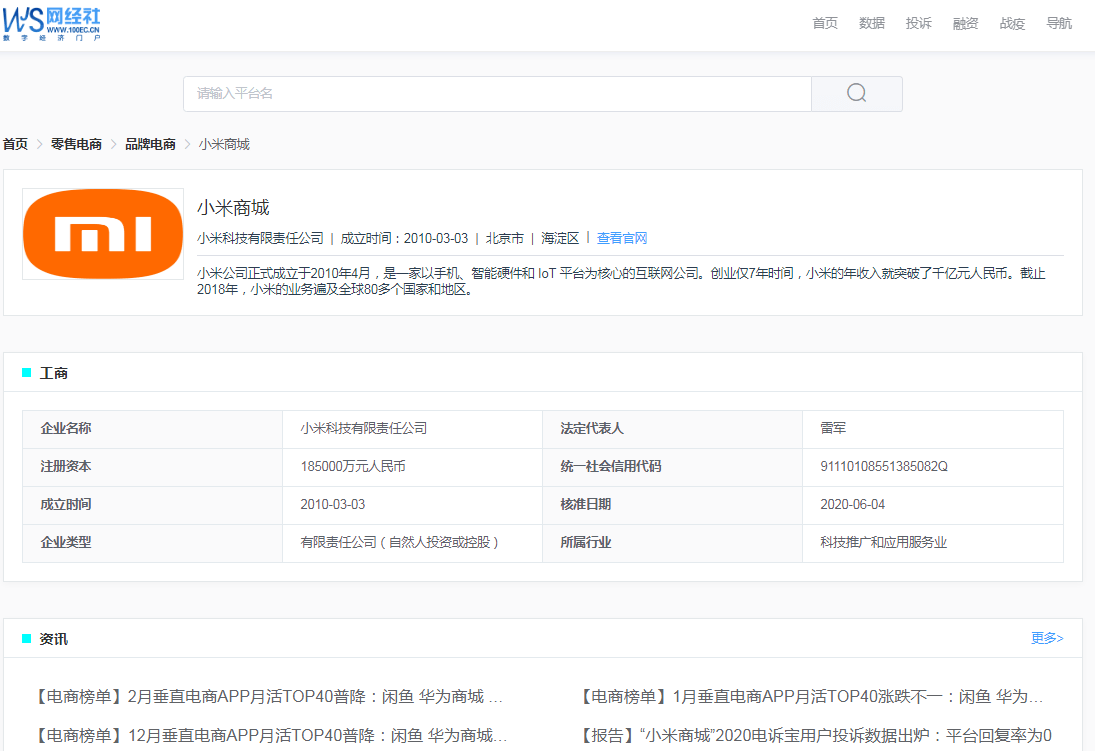This screenshot has width=1095, height=751.
Task: Click the 科技推广和应用服务业 value
Action: (x=883, y=542)
